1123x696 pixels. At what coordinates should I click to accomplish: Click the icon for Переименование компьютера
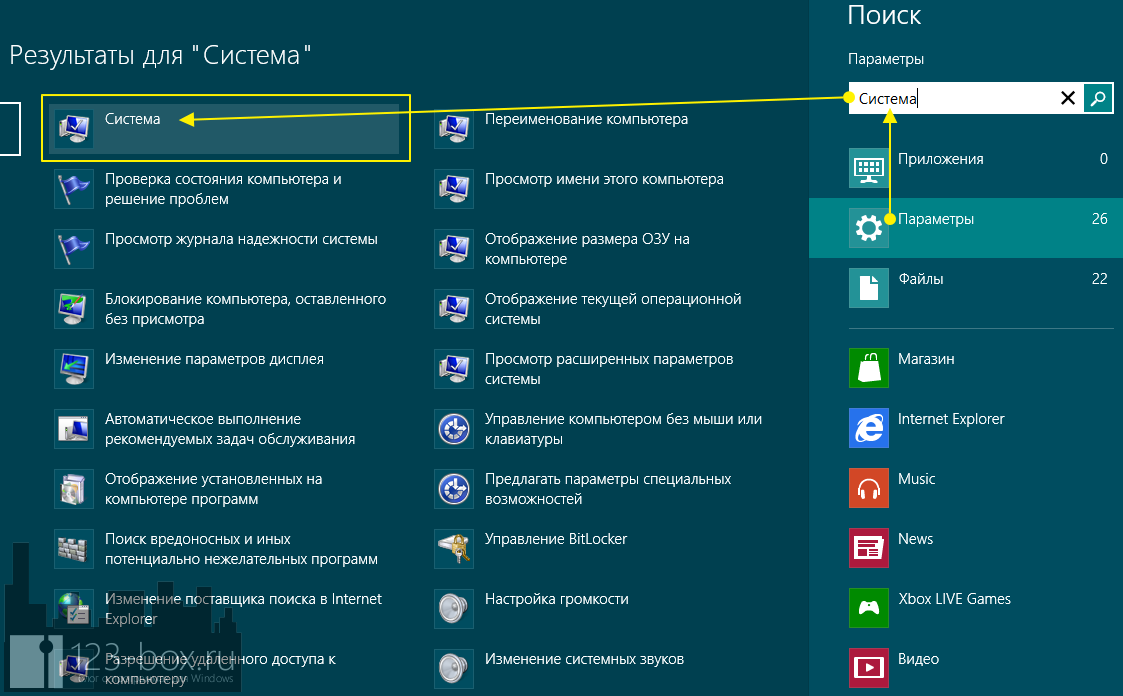coord(454,129)
